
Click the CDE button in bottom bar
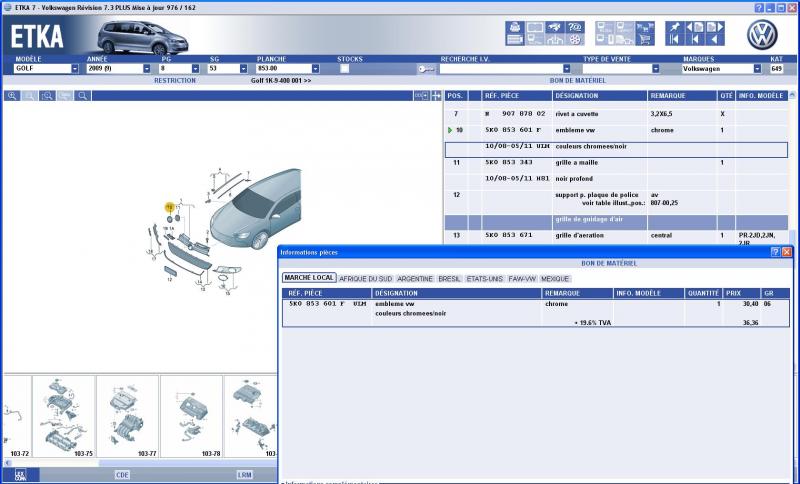[122, 475]
